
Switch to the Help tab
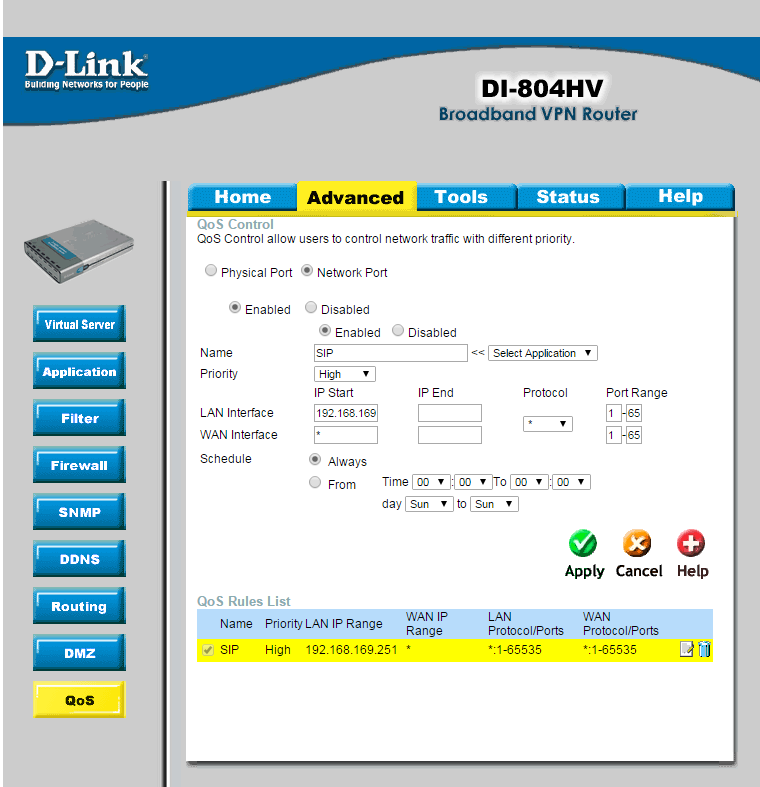pos(680,197)
